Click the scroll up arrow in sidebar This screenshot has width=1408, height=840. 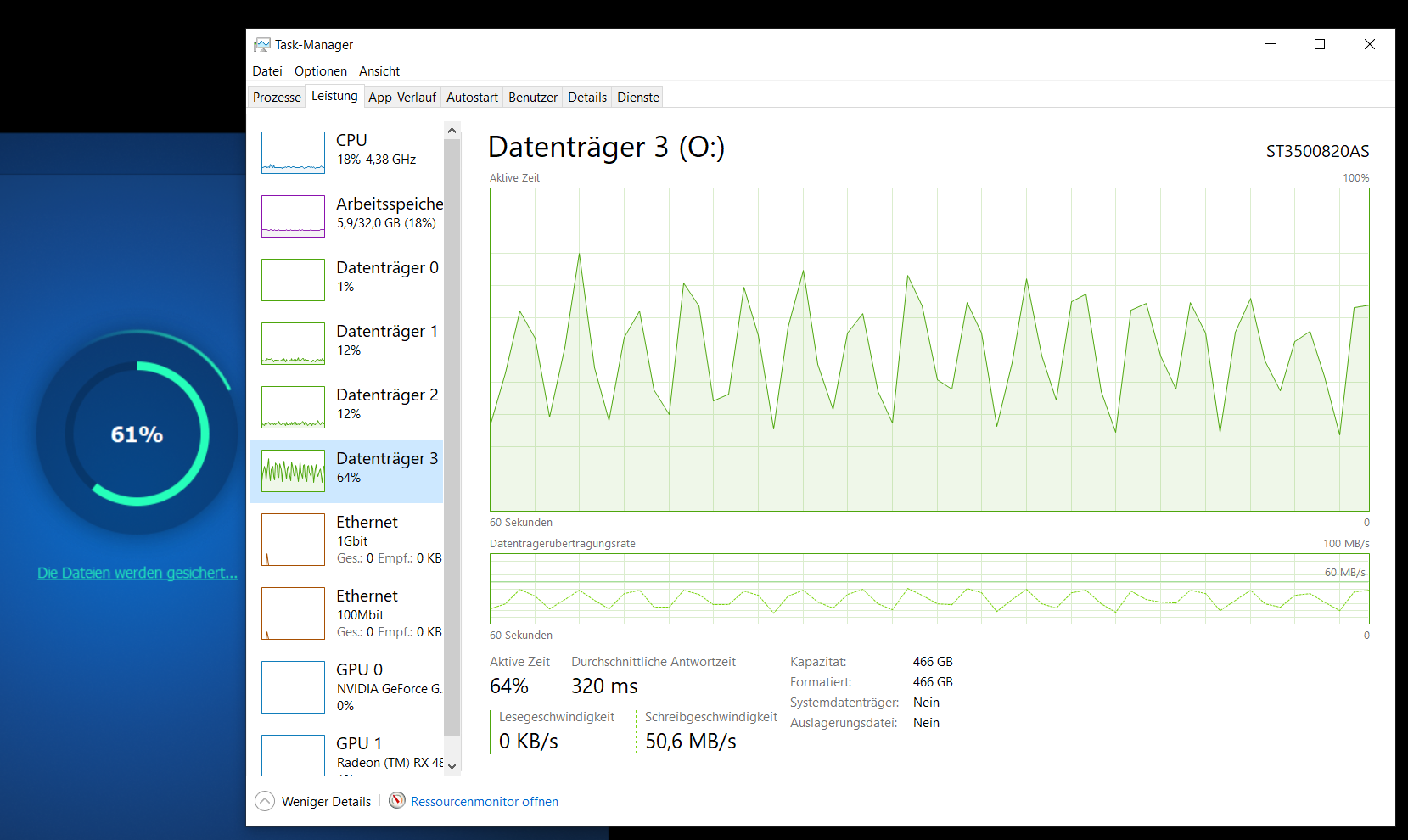click(452, 131)
